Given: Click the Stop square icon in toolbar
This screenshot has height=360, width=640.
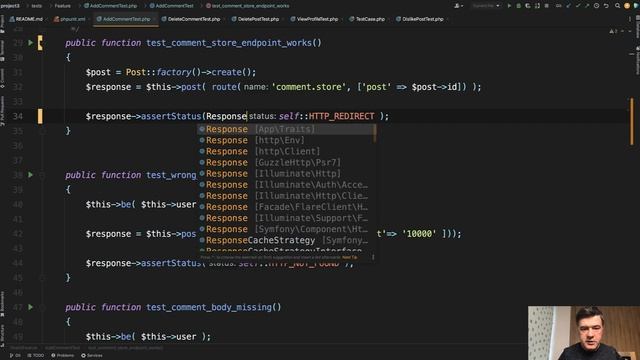Looking at the screenshot, I should coord(547,6).
